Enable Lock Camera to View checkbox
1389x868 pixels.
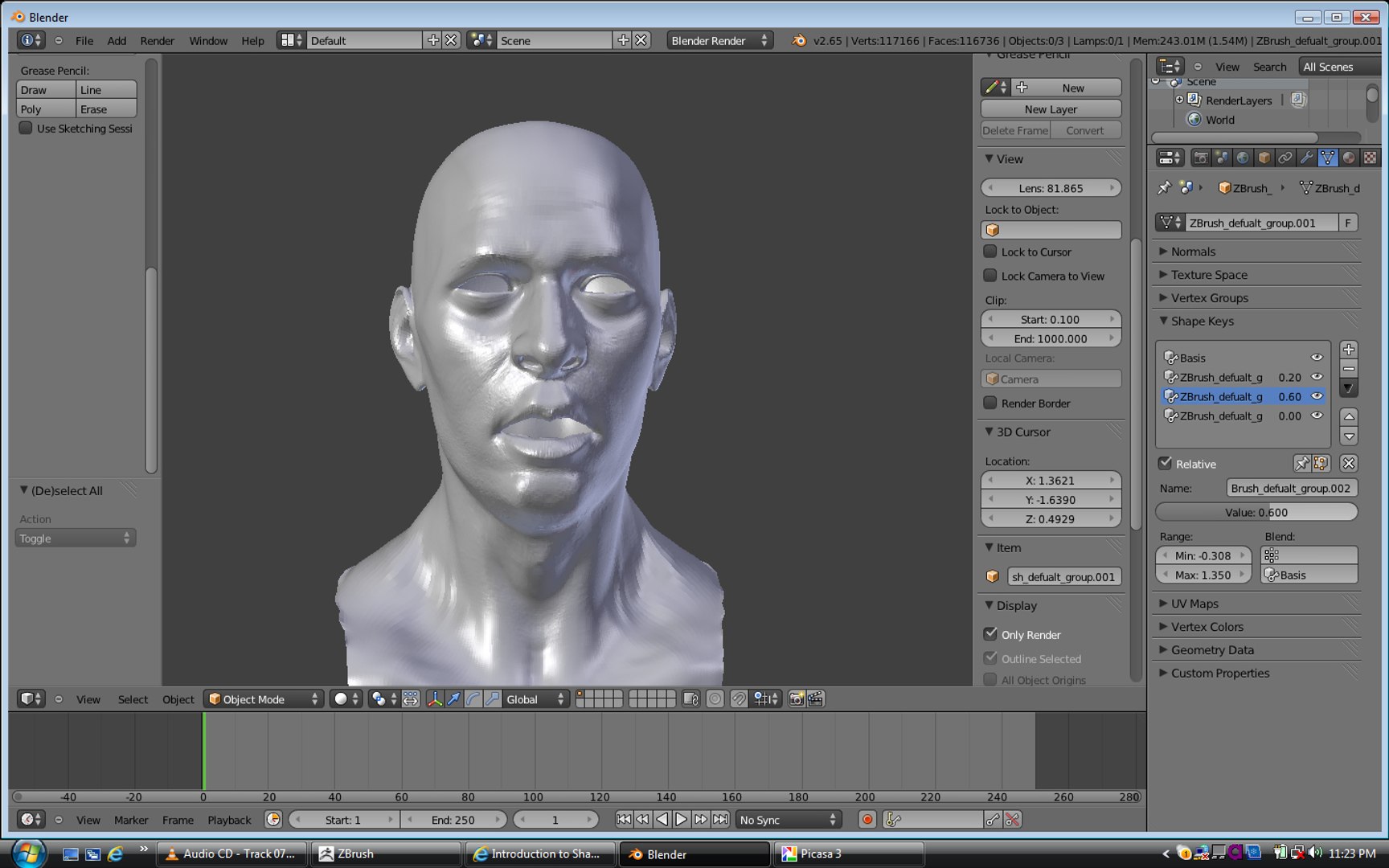tap(990, 276)
